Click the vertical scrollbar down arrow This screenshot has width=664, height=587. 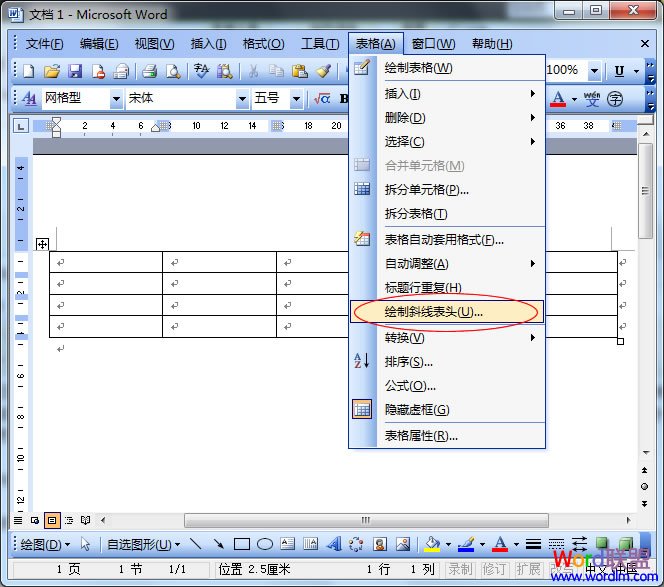645,453
